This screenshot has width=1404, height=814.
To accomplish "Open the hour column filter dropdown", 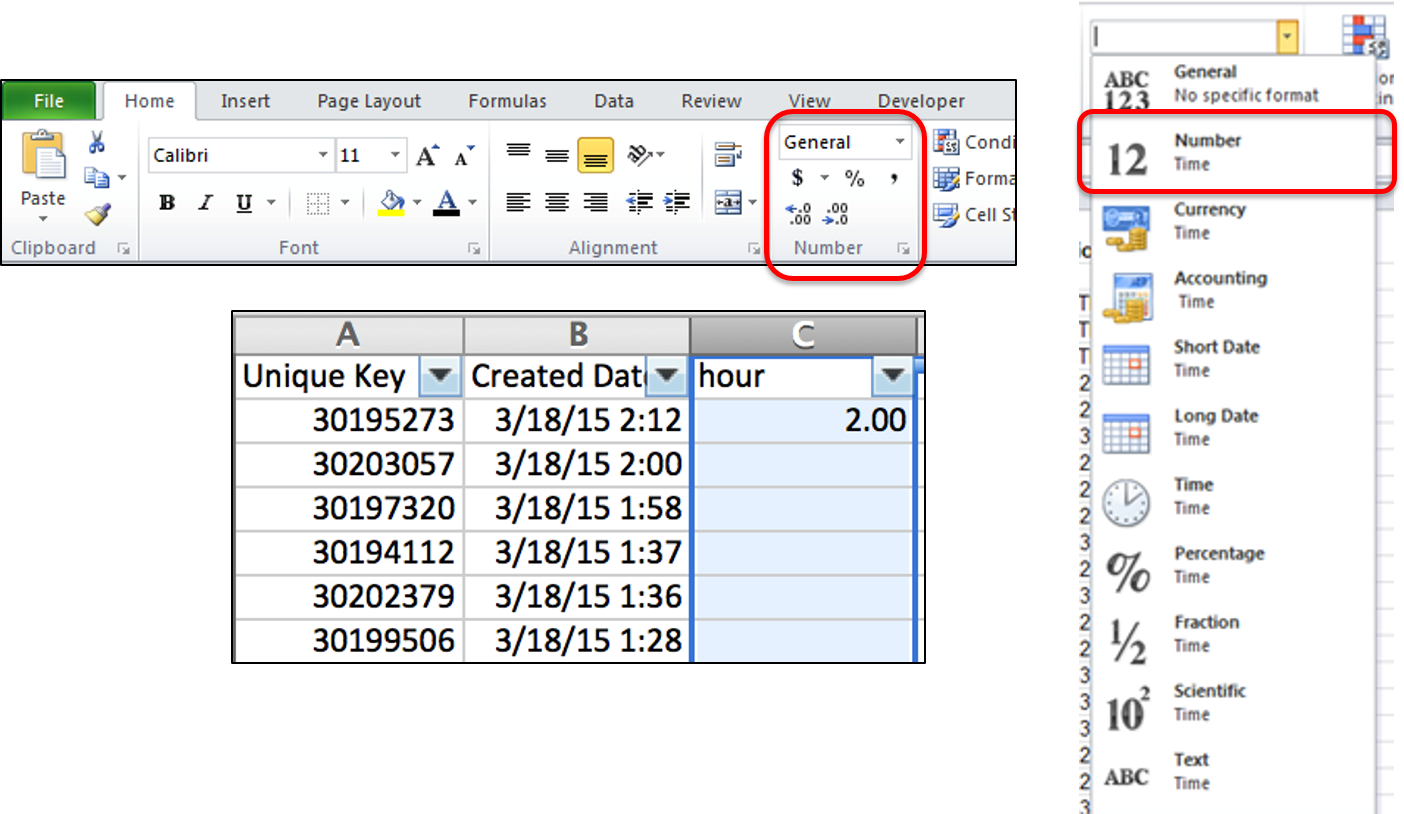I will tap(893, 376).
